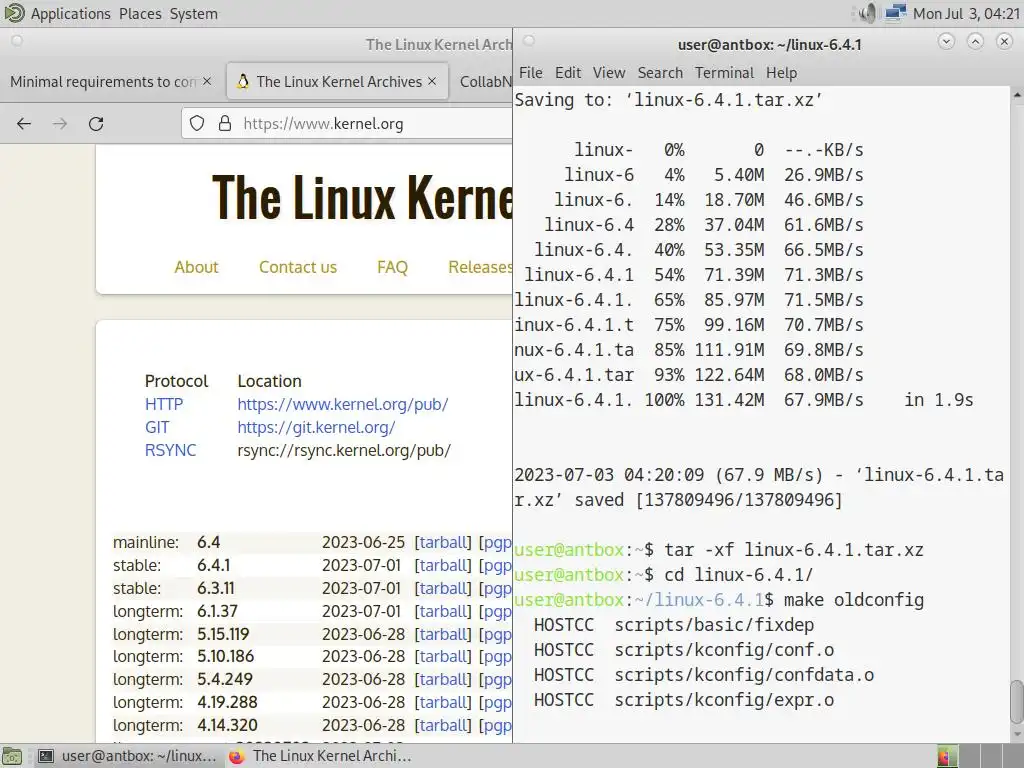Switch to the CollabN browser tab

click(x=485, y=82)
